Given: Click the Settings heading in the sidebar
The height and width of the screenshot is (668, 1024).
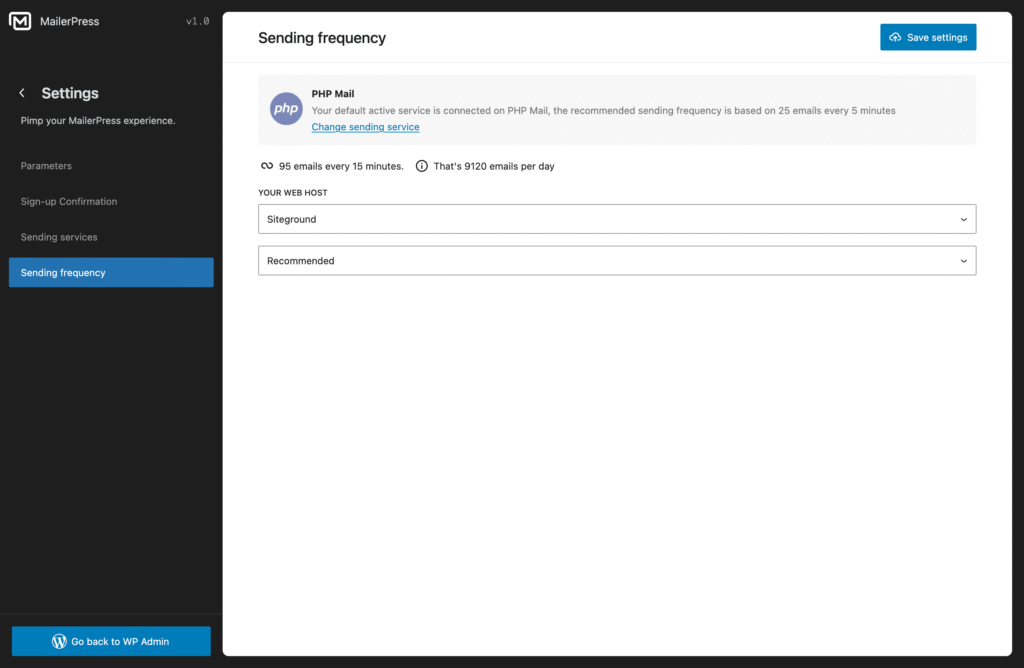Looking at the screenshot, I should point(70,93).
